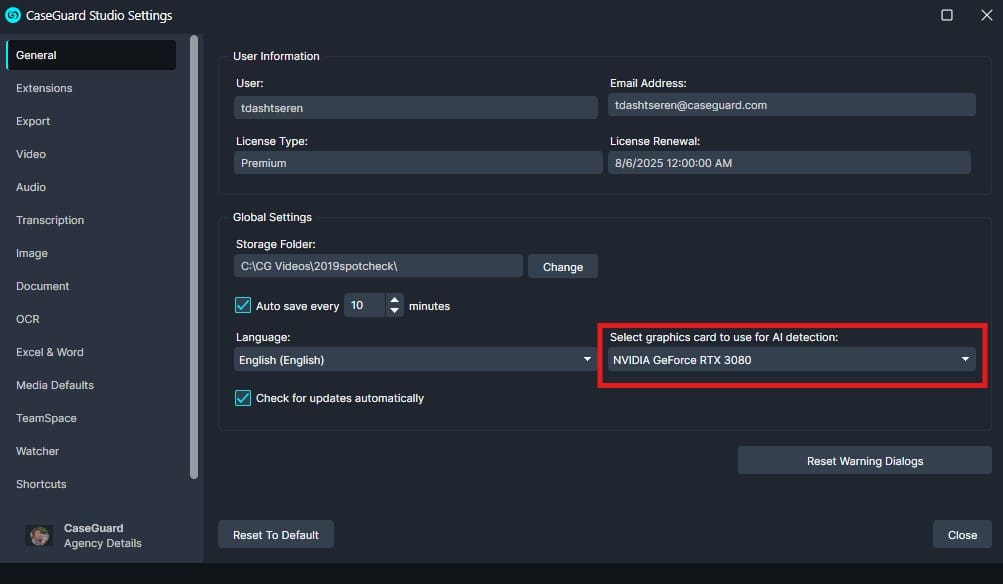This screenshot has height=584, width=1003.
Task: Close the settings dialog with Close button
Action: (x=960, y=534)
